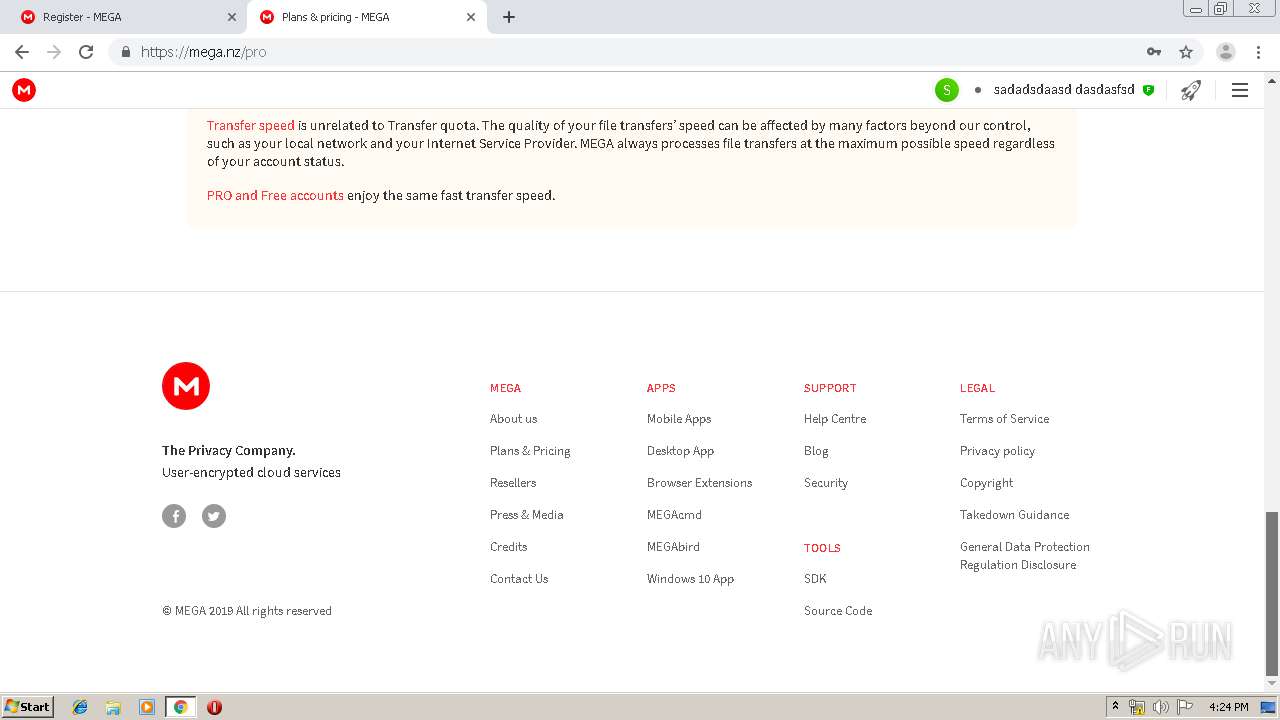Open the Security link
The width and height of the screenshot is (1280, 720).
pyautogui.click(x=826, y=483)
